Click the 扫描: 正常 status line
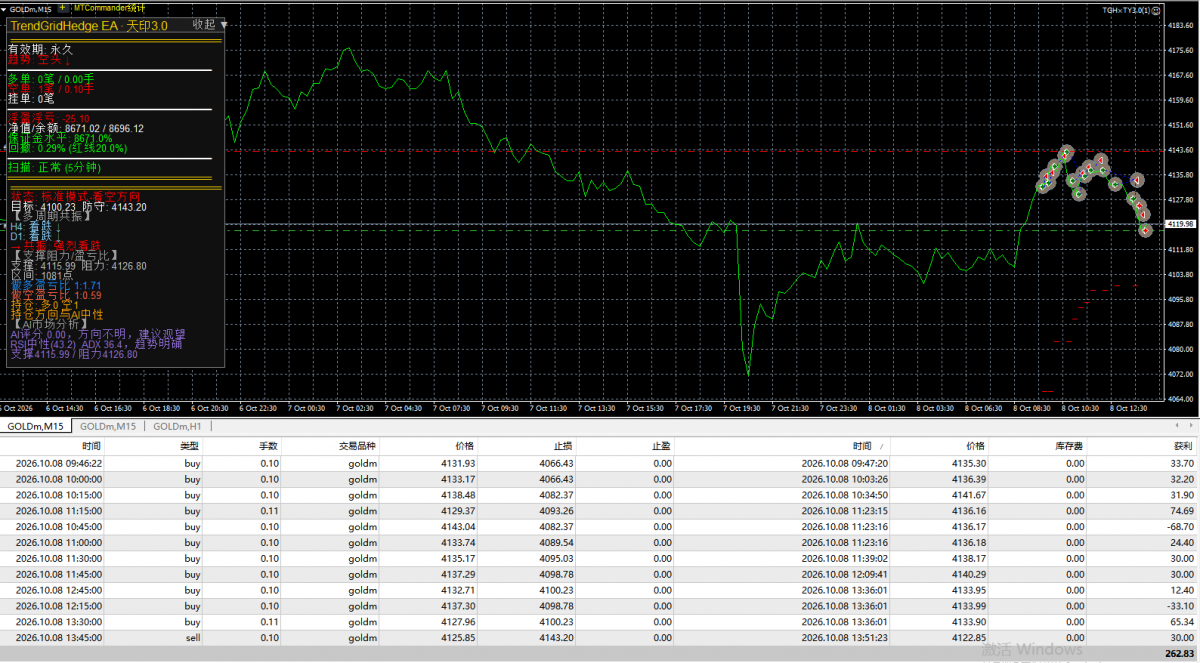This screenshot has width=1200, height=663. (x=55, y=167)
